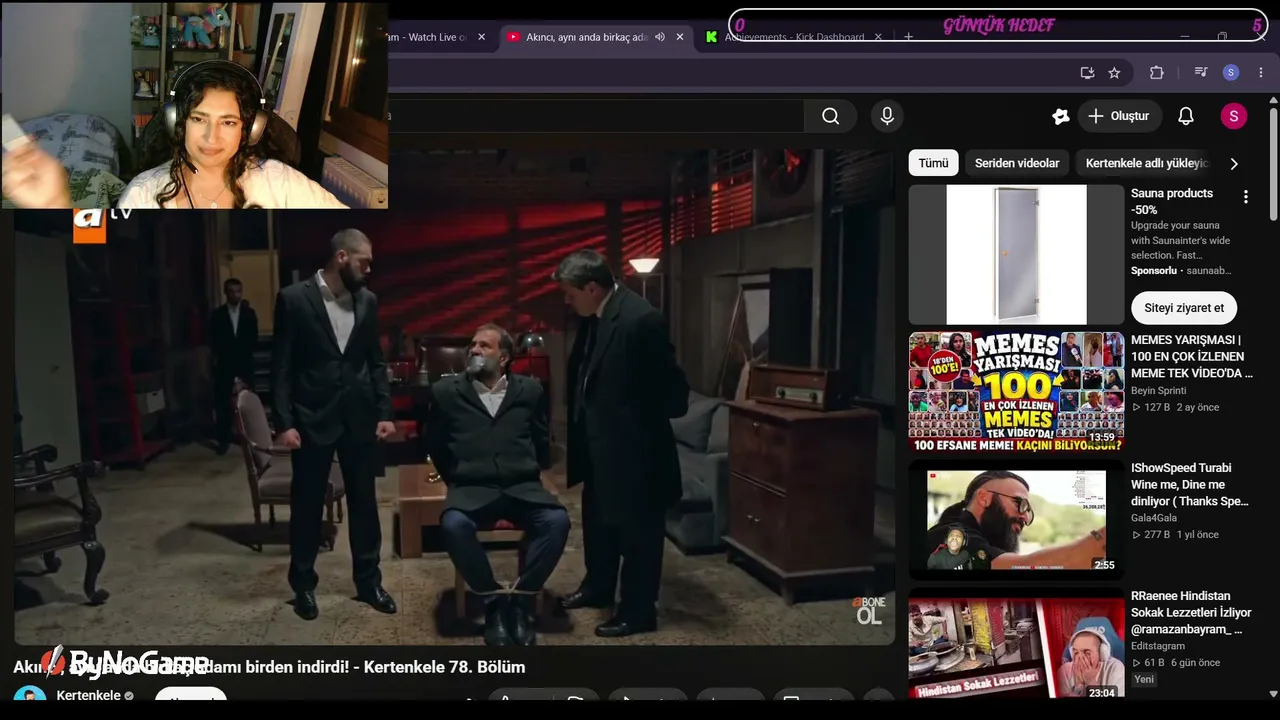Image resolution: width=1280 pixels, height=720 pixels.
Task: Select the Tümü filter chip
Action: tap(933, 163)
